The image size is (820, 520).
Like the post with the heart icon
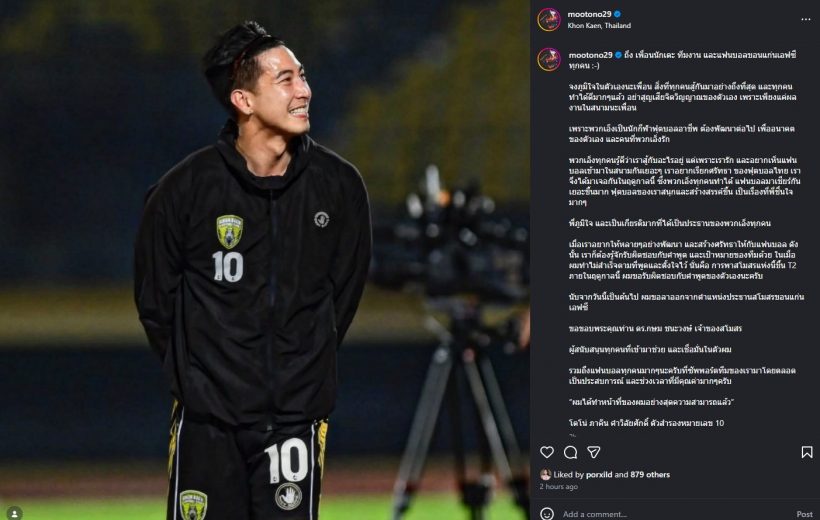(547, 452)
